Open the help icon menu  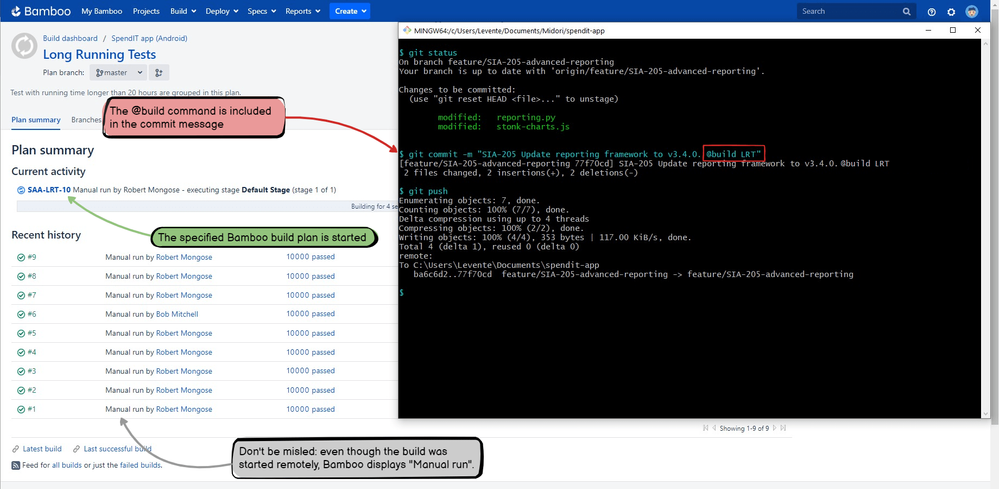coord(931,11)
